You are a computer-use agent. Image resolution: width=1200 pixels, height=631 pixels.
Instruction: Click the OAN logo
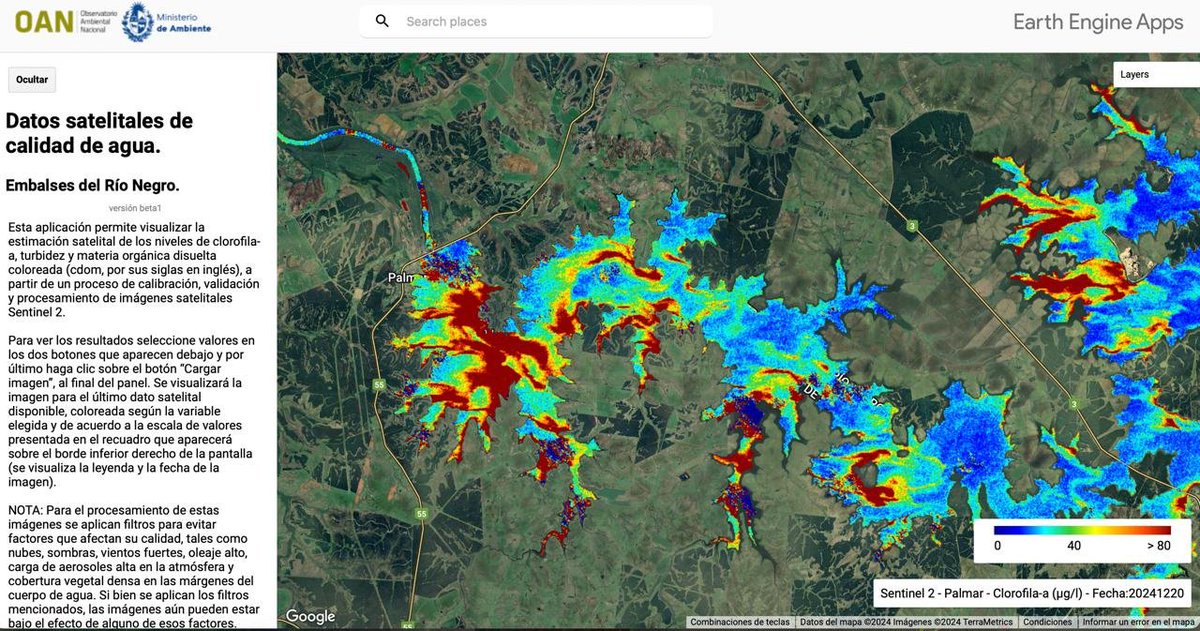pyautogui.click(x=44, y=22)
